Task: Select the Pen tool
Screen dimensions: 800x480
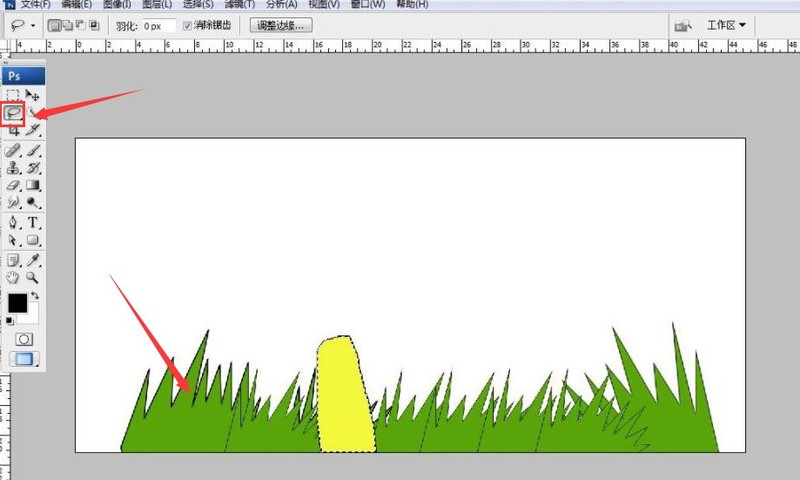Action: pos(13,222)
